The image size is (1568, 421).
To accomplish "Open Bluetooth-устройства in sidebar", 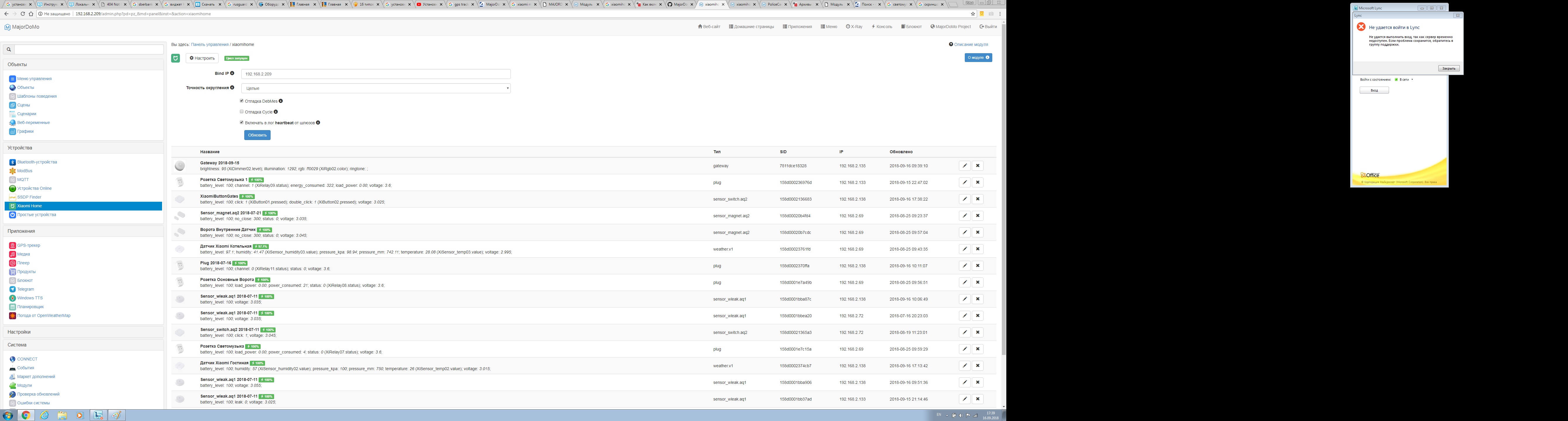I will (x=37, y=162).
